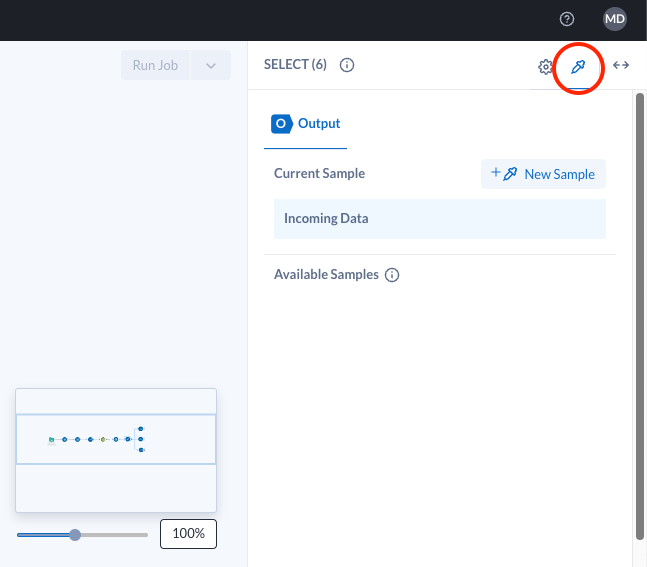Click the info icon beside SELECT (6)

click(x=347, y=65)
